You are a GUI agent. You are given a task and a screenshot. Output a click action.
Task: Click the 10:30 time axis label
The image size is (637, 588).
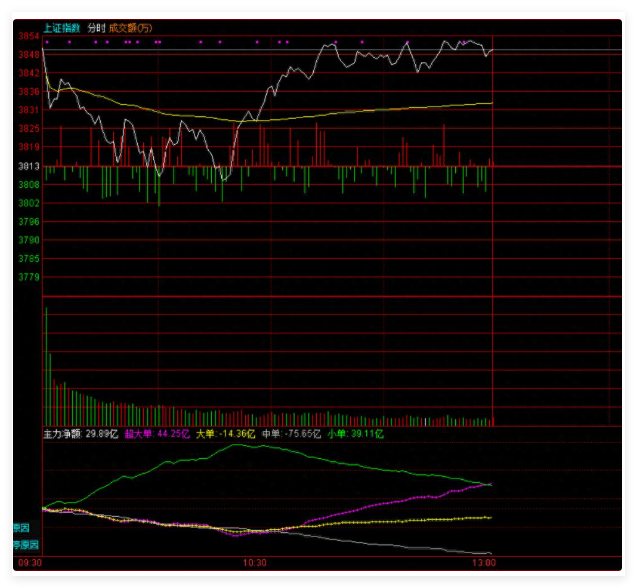[255, 563]
